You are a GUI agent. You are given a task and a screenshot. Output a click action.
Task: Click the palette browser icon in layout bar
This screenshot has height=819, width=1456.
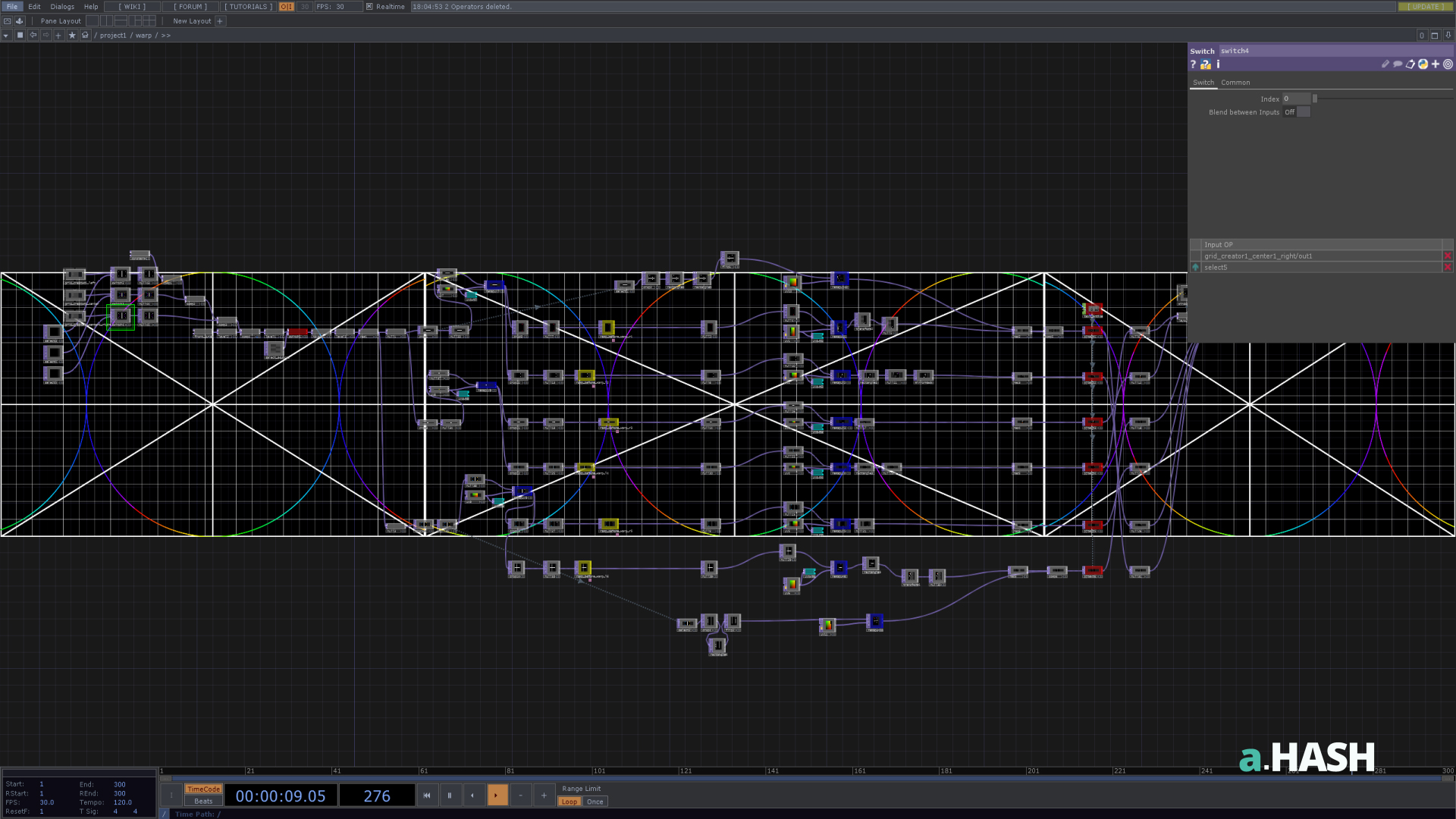pyautogui.click(x=8, y=21)
